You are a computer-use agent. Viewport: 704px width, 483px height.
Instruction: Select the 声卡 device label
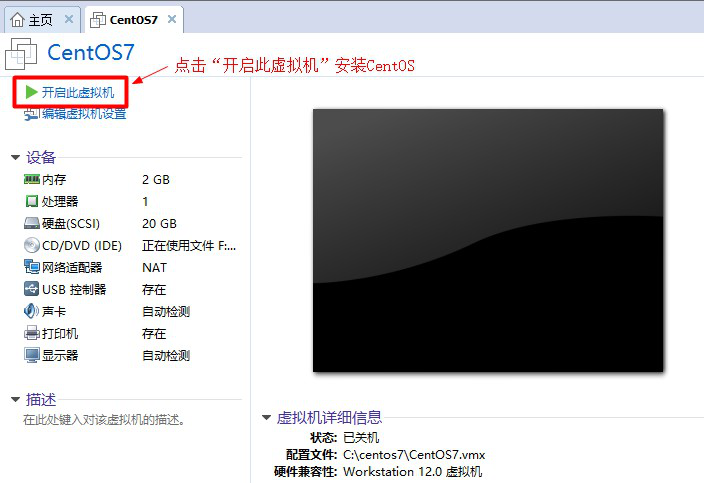click(x=54, y=311)
